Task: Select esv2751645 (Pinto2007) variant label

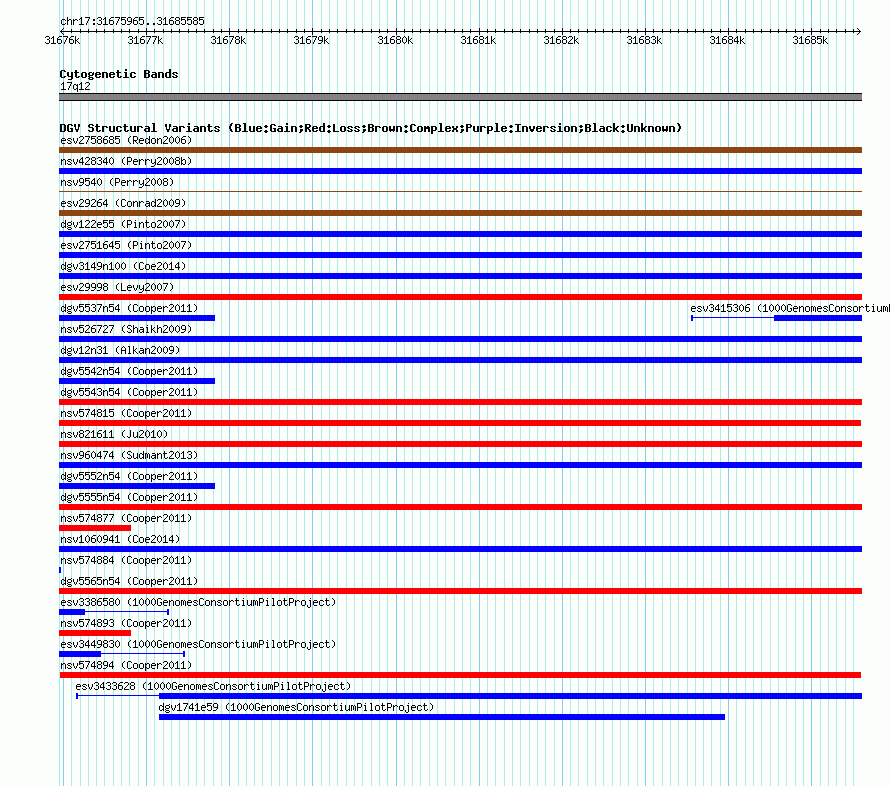Action: pyautogui.click(x=126, y=245)
